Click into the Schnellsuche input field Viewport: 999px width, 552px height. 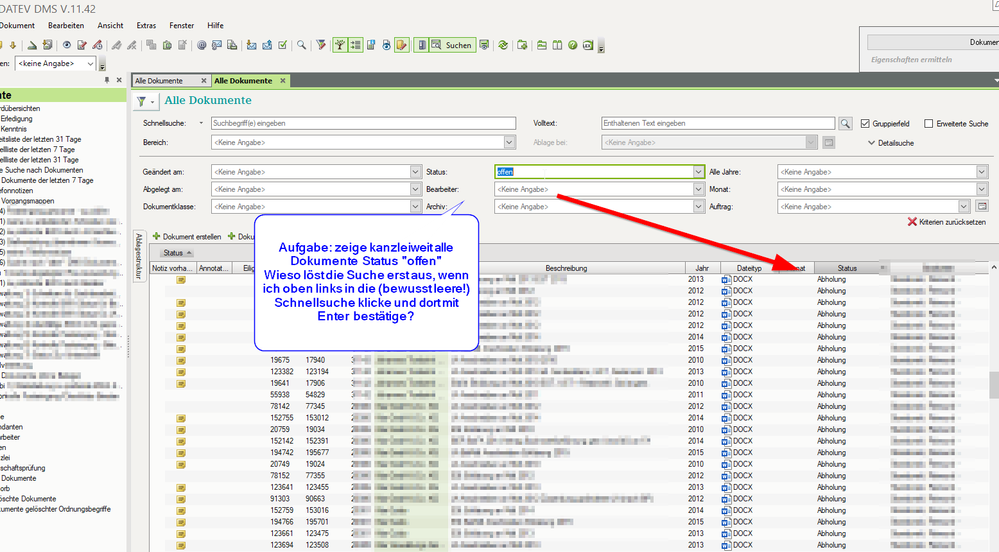coord(363,123)
